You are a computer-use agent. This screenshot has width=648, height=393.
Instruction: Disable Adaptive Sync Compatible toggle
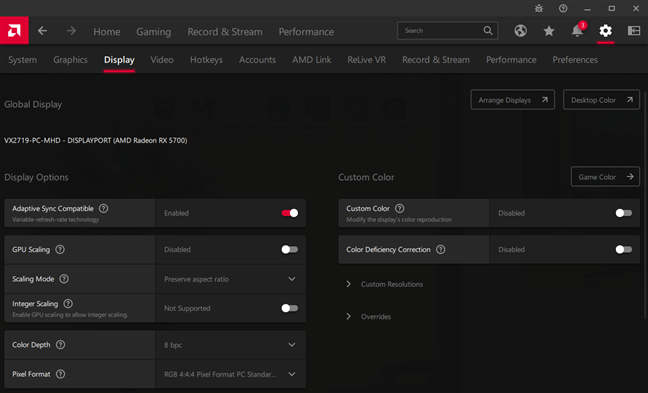pos(290,213)
